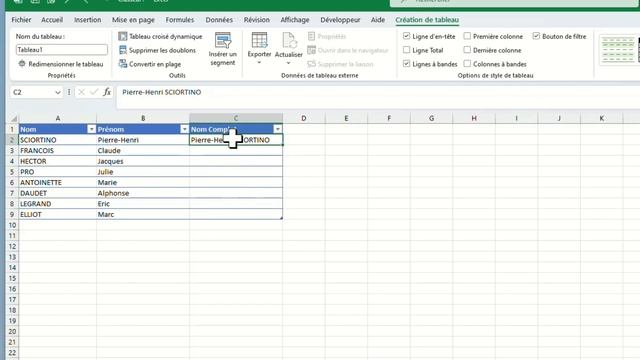Click cell B2 containing Pierre-Henri

coord(143,140)
